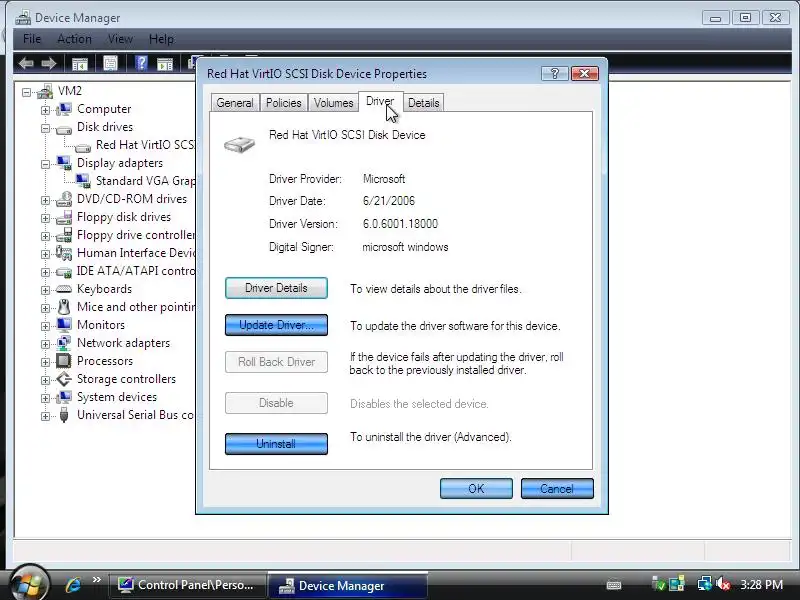
Task: Click the Update Driver button
Action: 277,325
